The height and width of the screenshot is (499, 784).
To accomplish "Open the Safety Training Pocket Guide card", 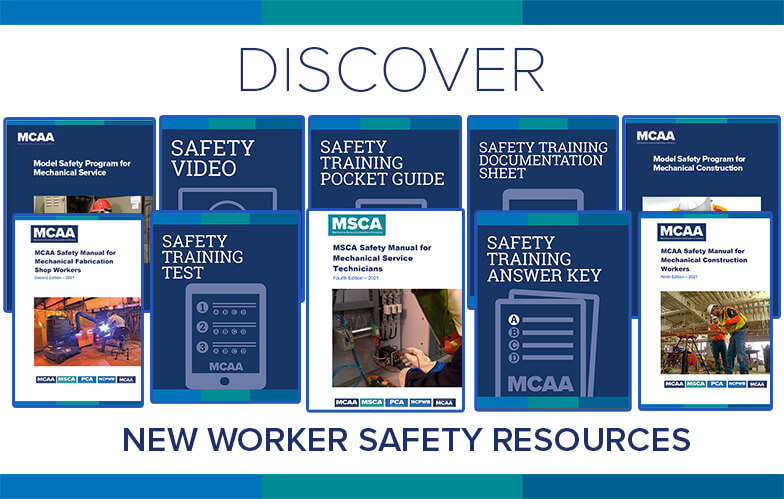I will (383, 163).
